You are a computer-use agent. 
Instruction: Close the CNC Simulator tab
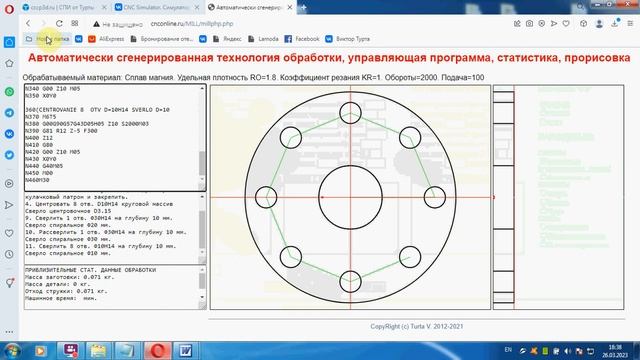(197, 7)
